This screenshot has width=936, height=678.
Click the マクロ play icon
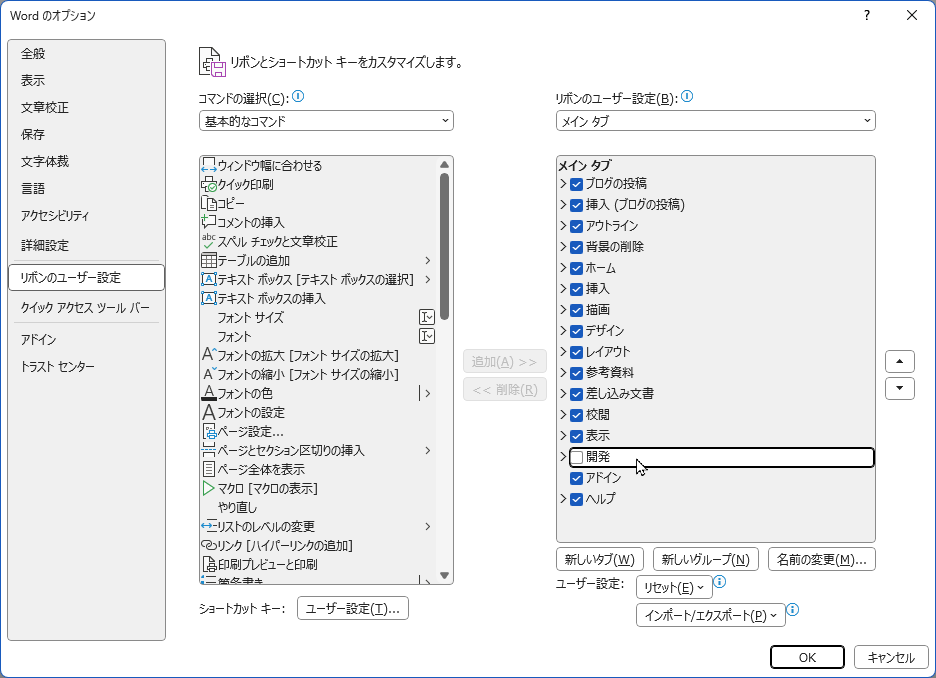point(208,488)
